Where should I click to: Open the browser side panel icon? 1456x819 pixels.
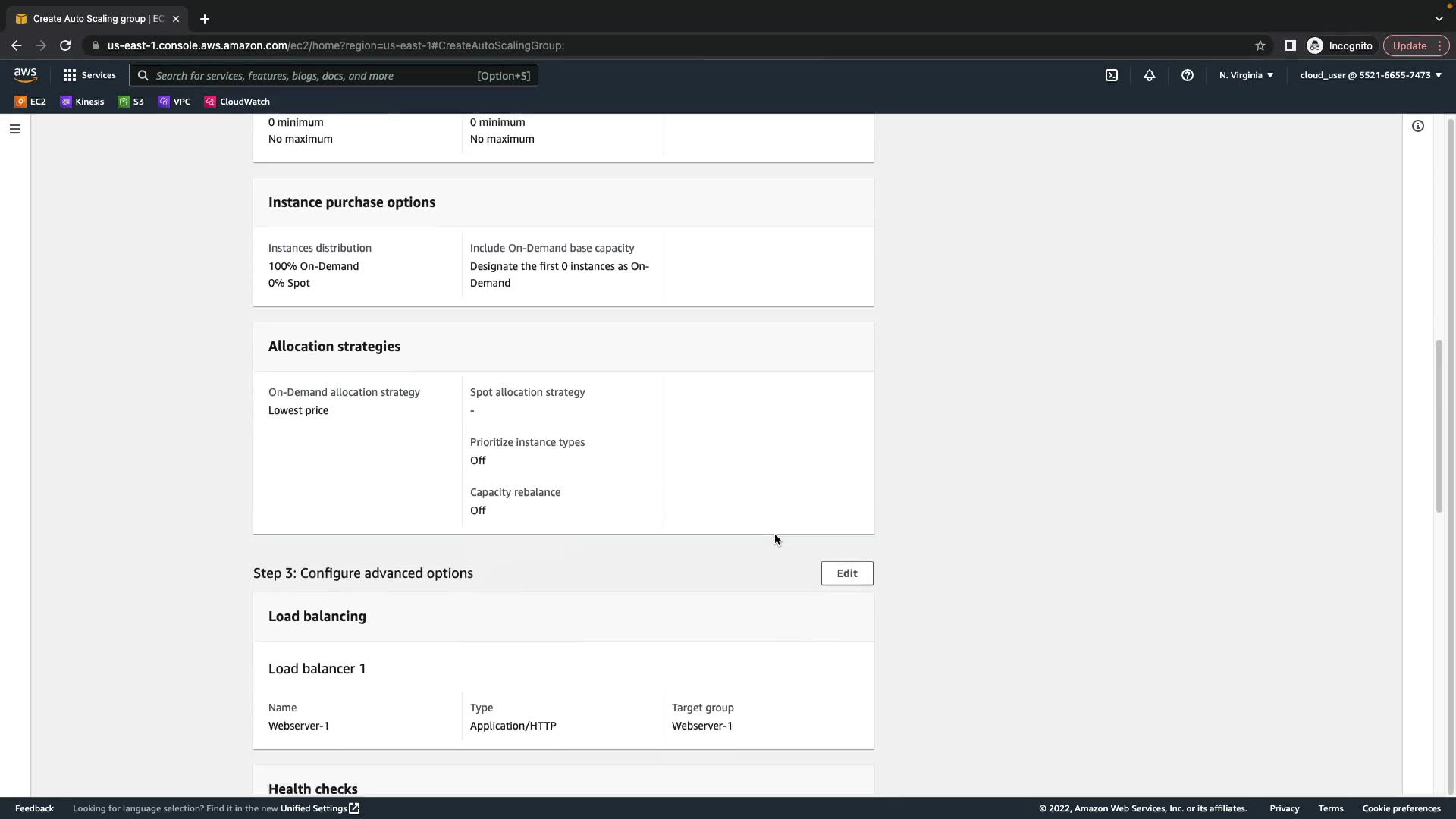point(1289,45)
